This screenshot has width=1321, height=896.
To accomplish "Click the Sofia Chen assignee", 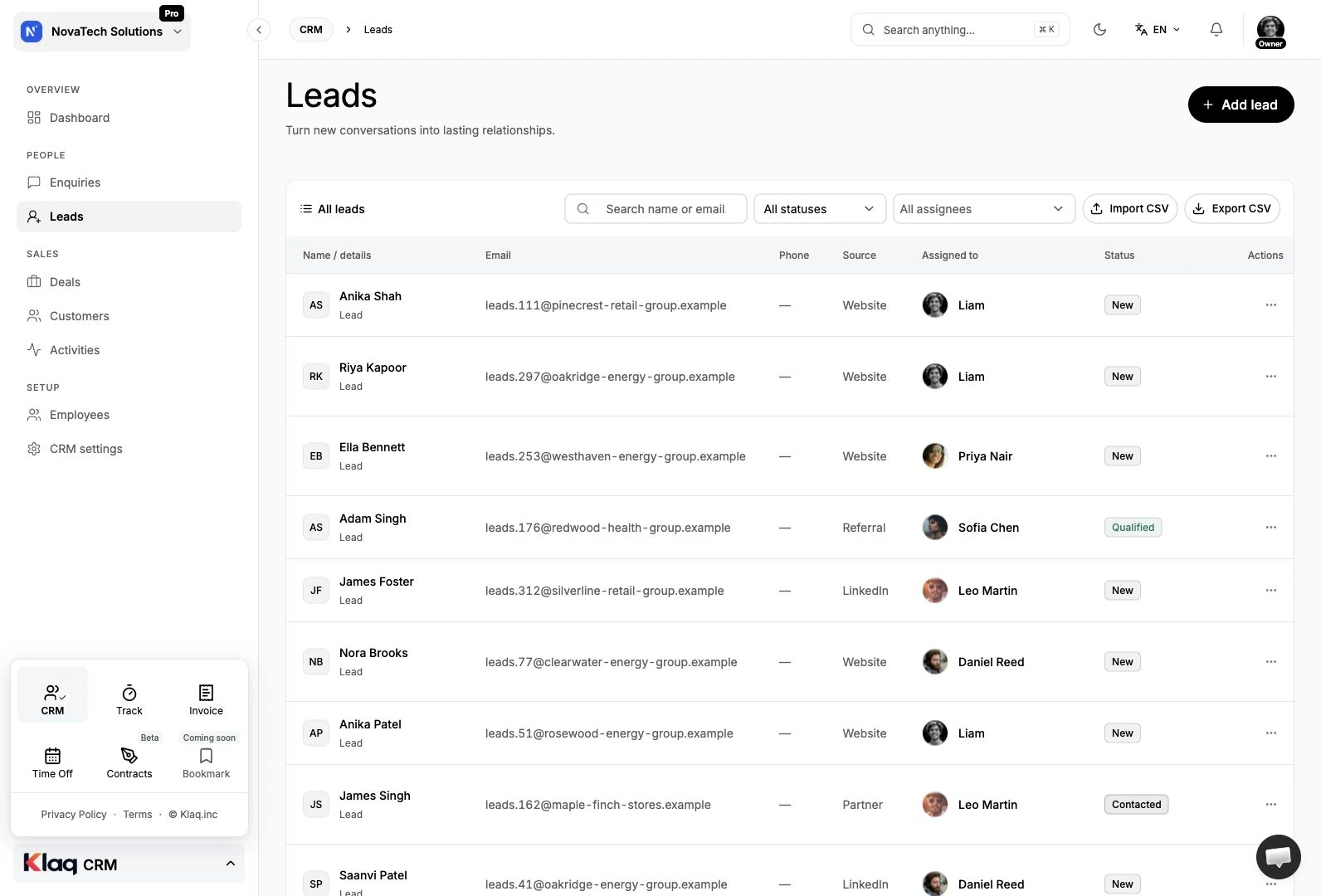I will tap(971, 528).
